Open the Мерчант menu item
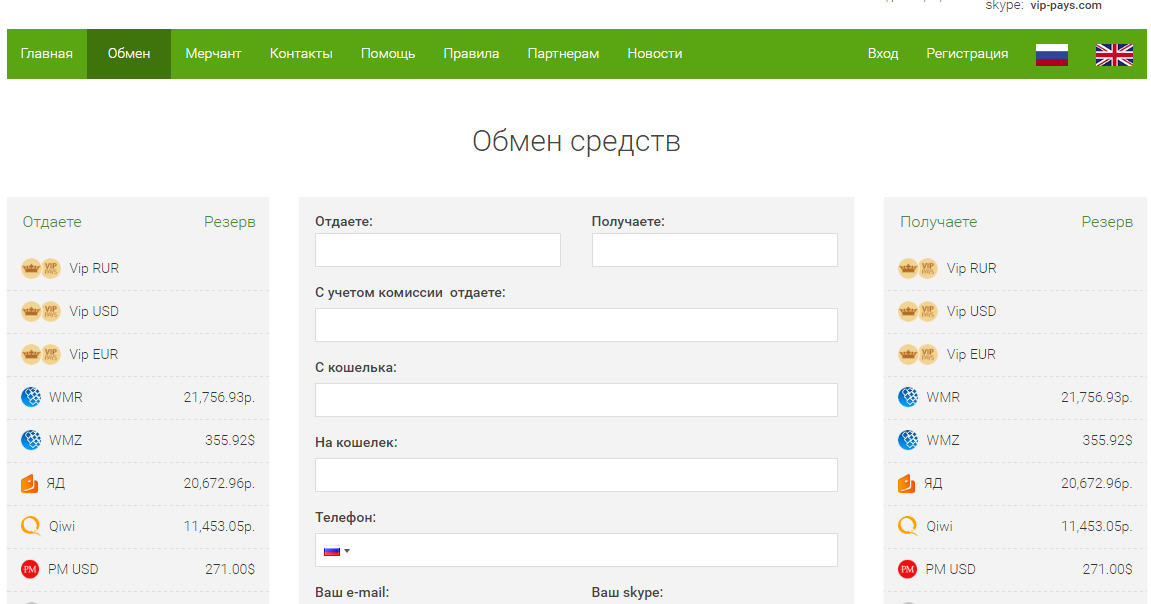Viewport: 1151px width, 604px height. [213, 54]
